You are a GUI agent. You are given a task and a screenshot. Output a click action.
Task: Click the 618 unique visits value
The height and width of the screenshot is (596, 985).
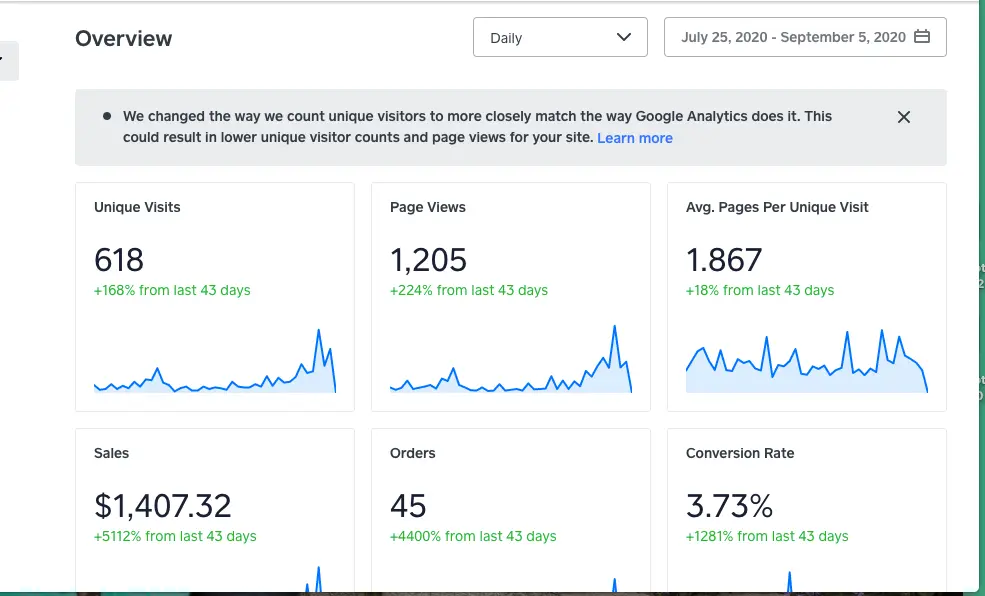coord(119,260)
